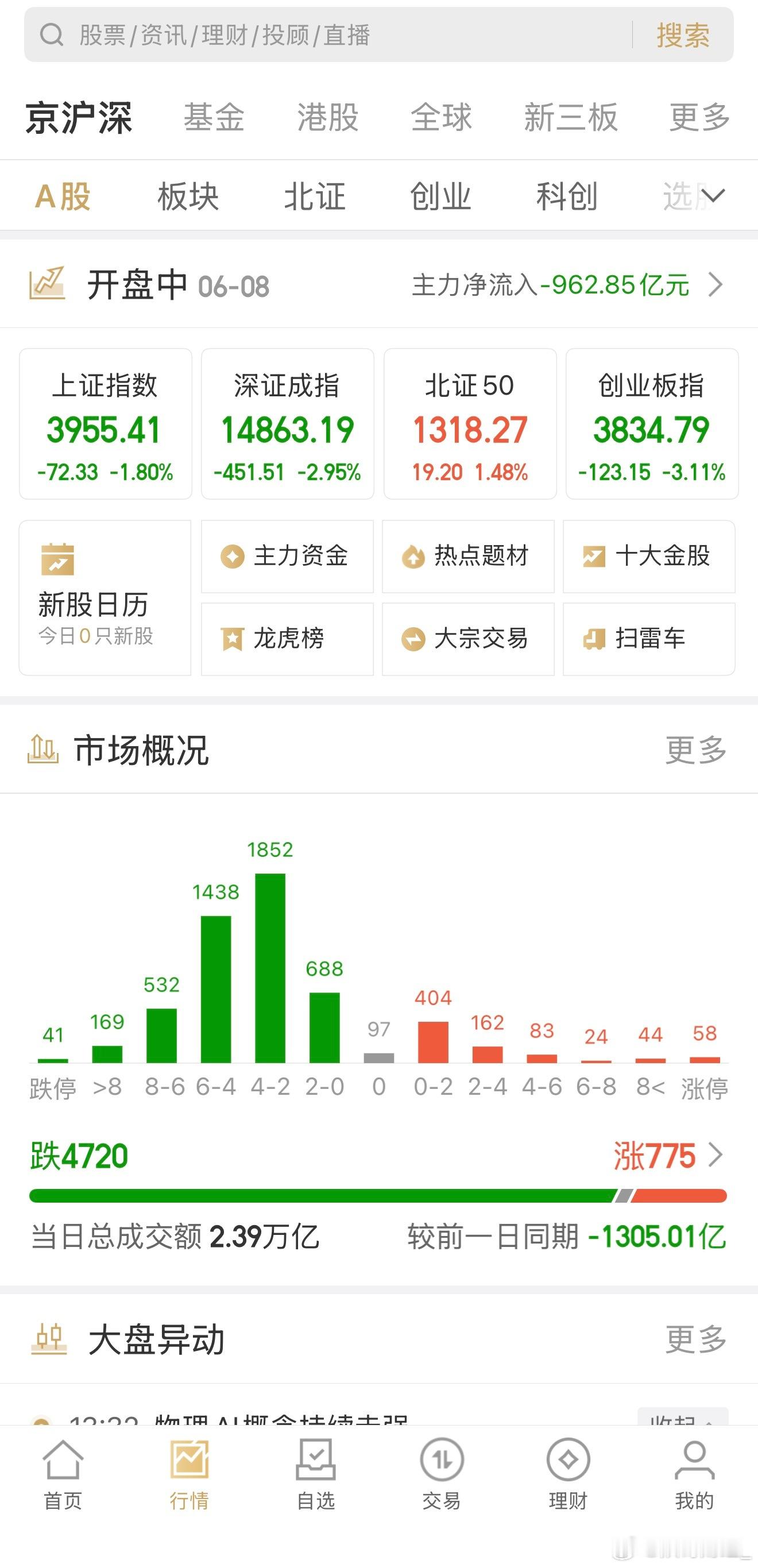Go to 首页 home icon
The image size is (758, 1568).
pyautogui.click(x=63, y=1459)
